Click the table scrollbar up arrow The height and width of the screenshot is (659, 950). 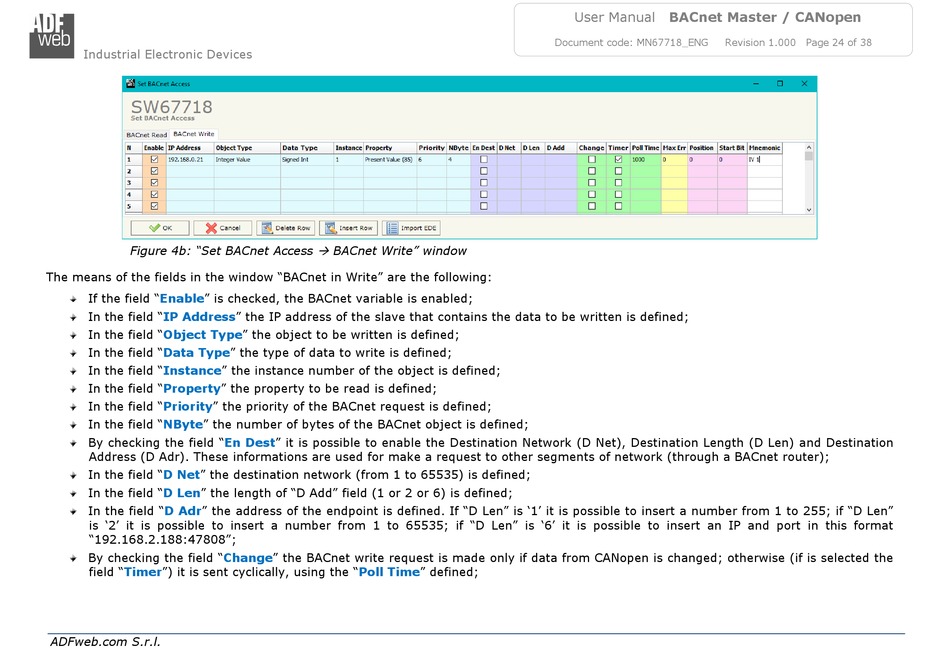point(808,147)
